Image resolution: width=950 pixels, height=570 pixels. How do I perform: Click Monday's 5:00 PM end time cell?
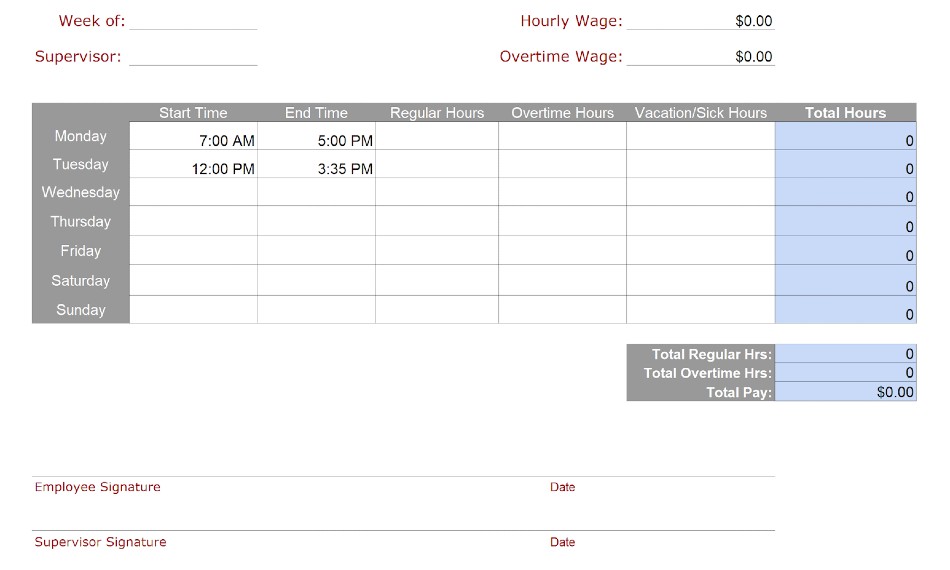316,138
